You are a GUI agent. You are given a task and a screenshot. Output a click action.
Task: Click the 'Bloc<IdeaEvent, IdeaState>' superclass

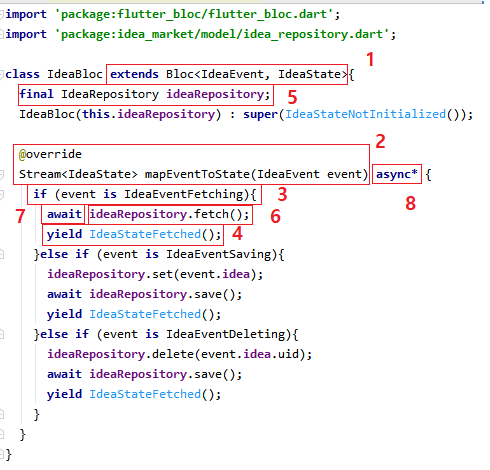pos(257,74)
